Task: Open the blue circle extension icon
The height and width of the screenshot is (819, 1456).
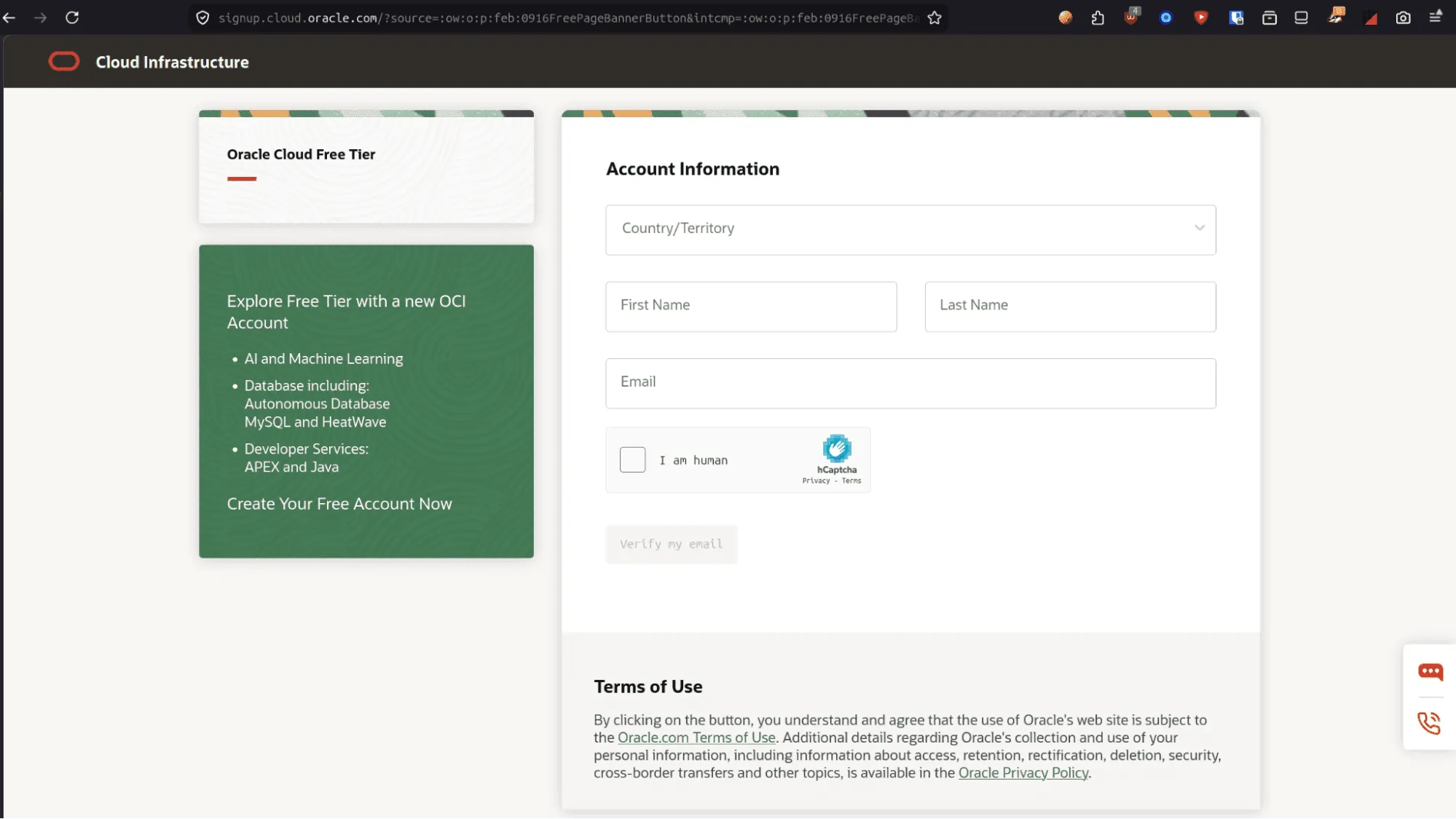Action: tap(1166, 17)
